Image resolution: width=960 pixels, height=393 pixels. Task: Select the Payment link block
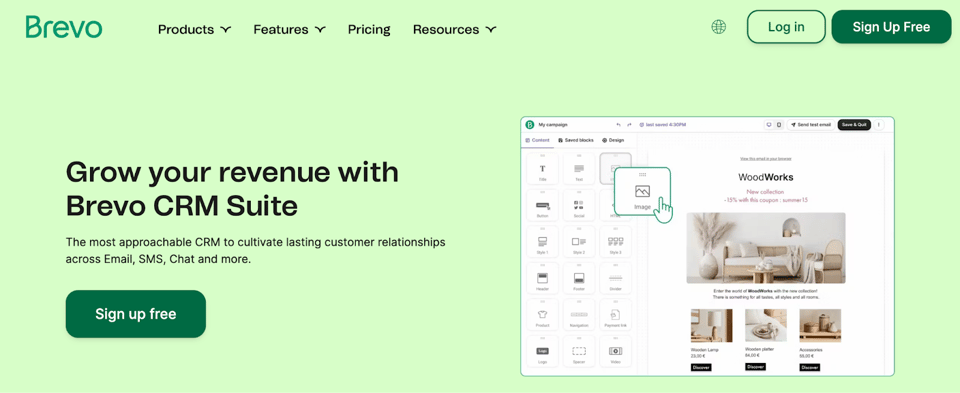pyautogui.click(x=615, y=315)
